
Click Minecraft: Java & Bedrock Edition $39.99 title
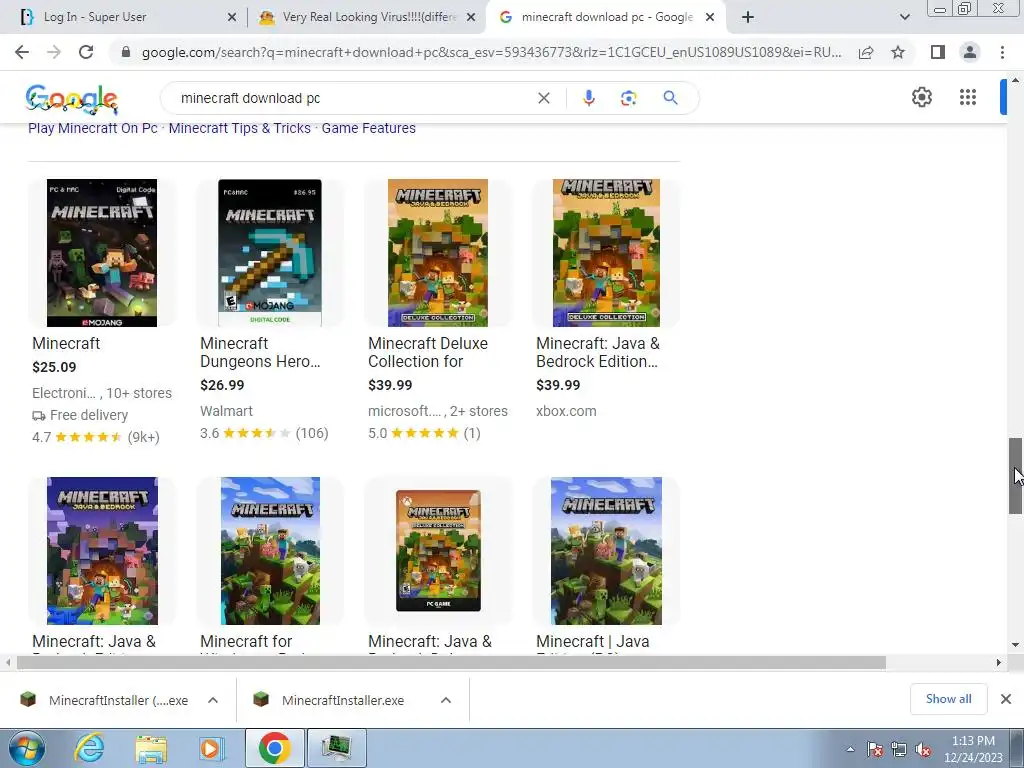[598, 352]
